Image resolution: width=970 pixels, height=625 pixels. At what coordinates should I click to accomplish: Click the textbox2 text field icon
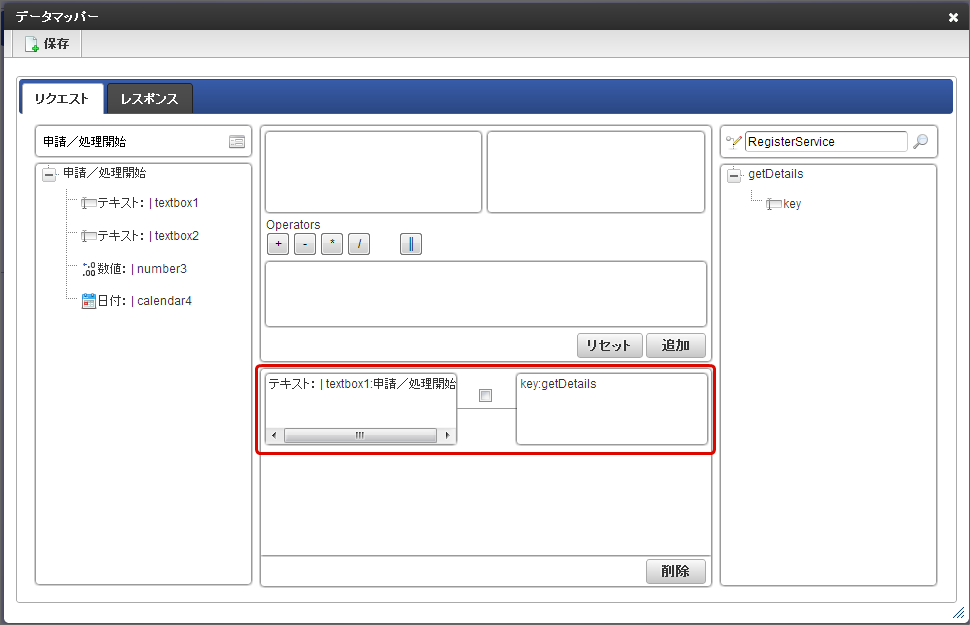[x=88, y=236]
